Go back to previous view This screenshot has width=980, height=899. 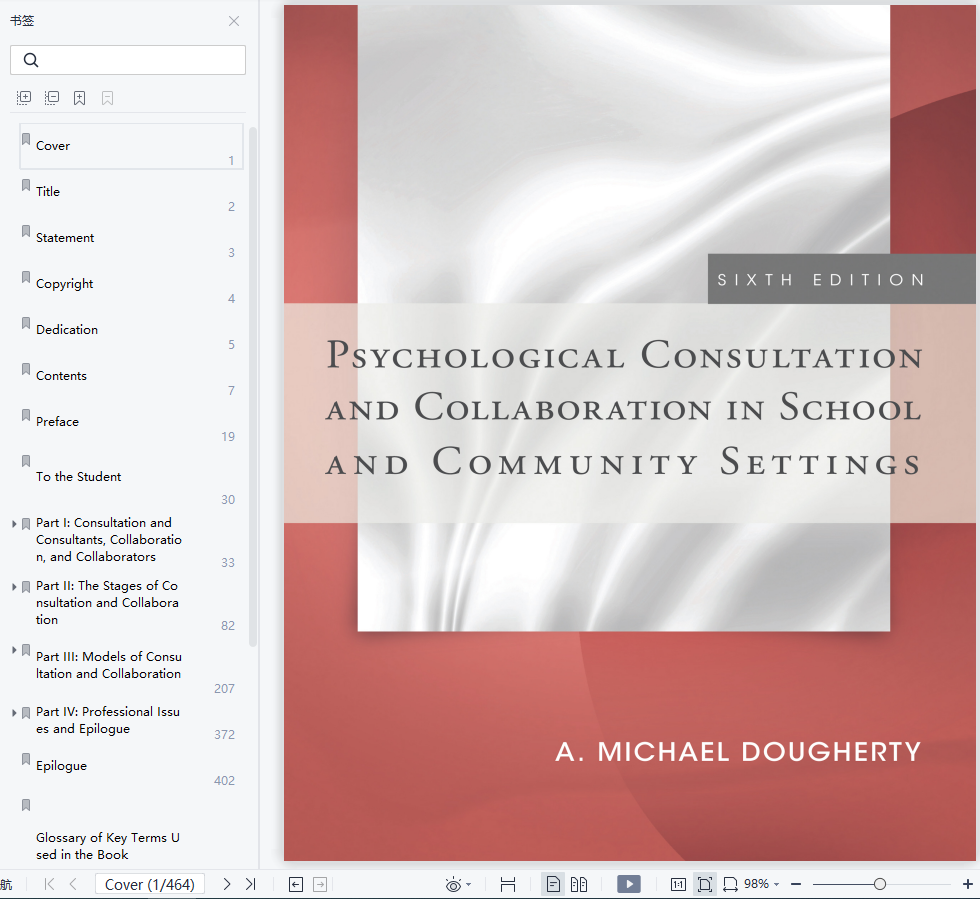click(x=296, y=884)
